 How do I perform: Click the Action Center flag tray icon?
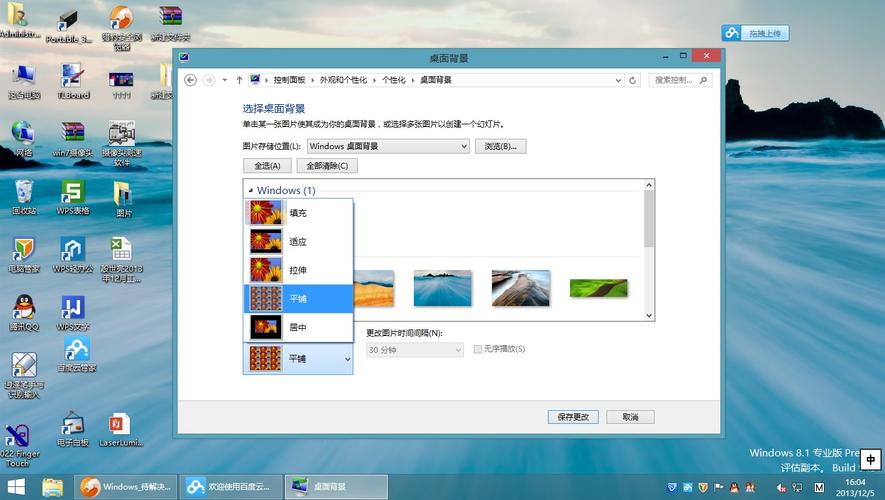(x=718, y=487)
